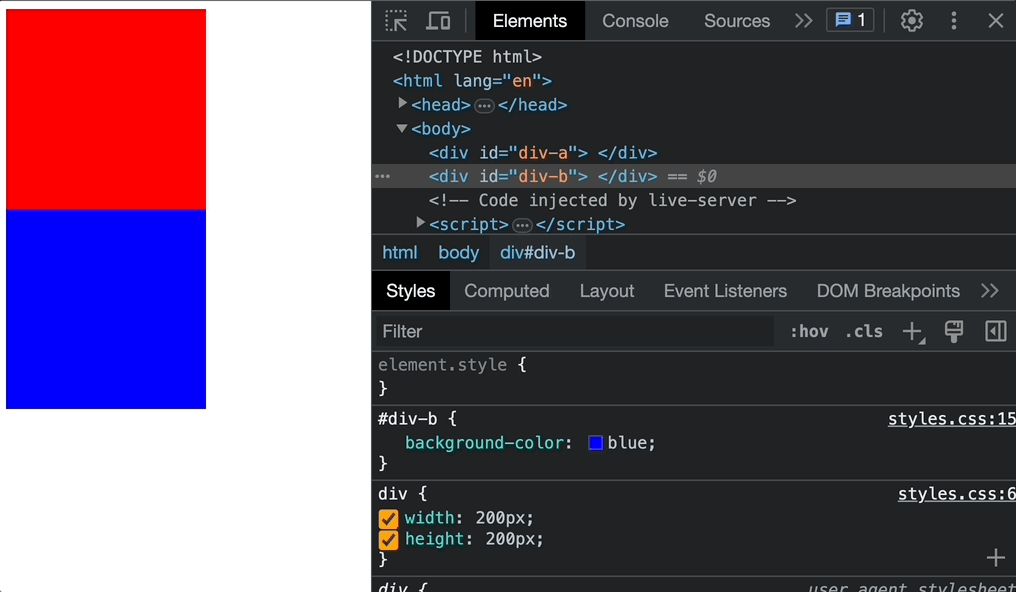1016x592 pixels.
Task: Toggle the device toolbar icon
Action: (438, 21)
